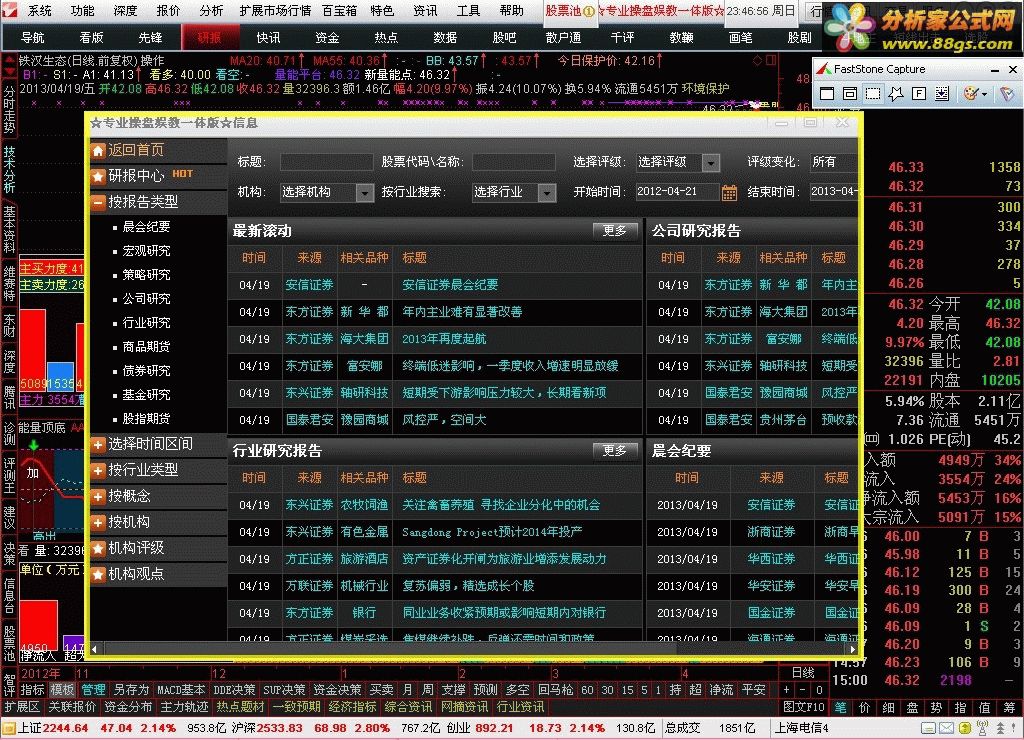FastStone: open the paint palette editor
1024x740 pixels.
coord(971,94)
